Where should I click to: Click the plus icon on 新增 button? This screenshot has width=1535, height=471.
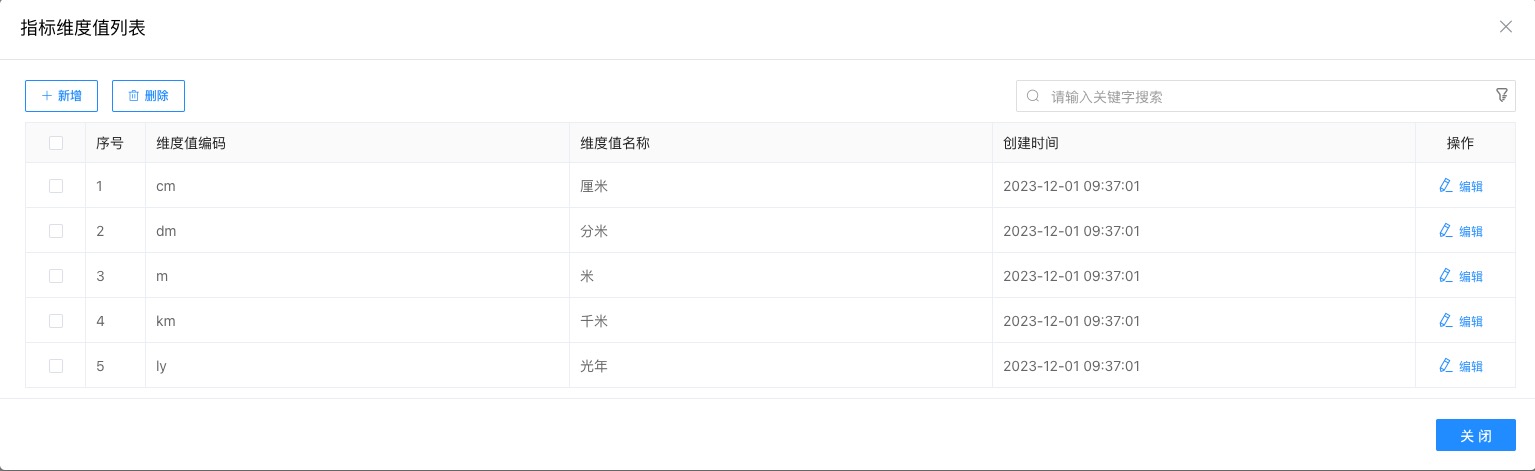[x=46, y=96]
